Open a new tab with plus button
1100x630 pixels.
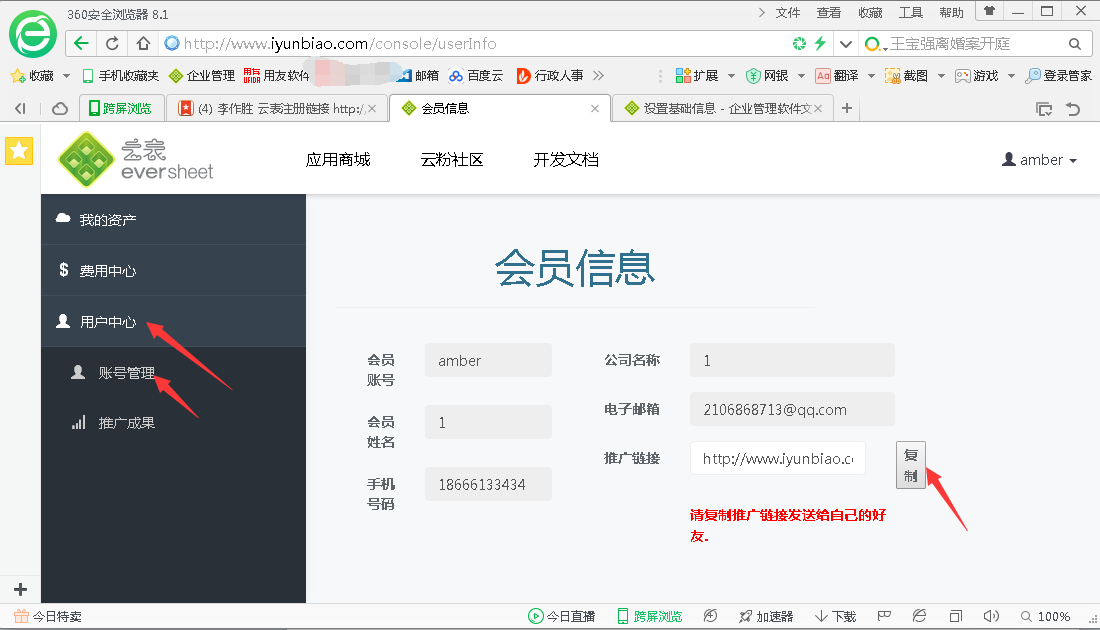pos(847,108)
